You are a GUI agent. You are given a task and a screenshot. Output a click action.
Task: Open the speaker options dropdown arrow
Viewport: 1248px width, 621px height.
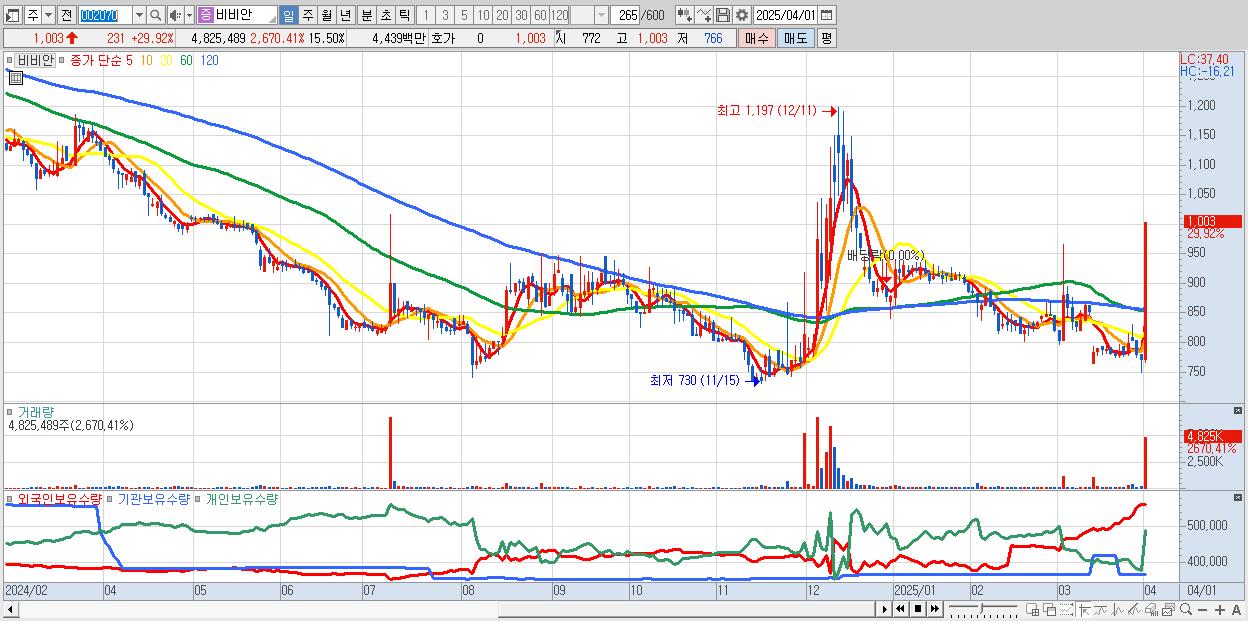tap(189, 15)
